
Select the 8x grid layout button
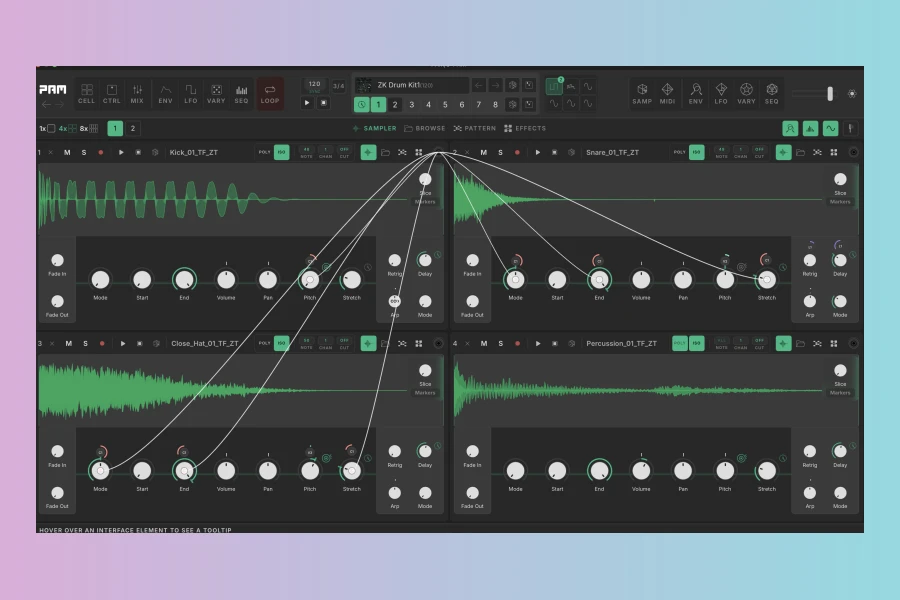tap(89, 128)
